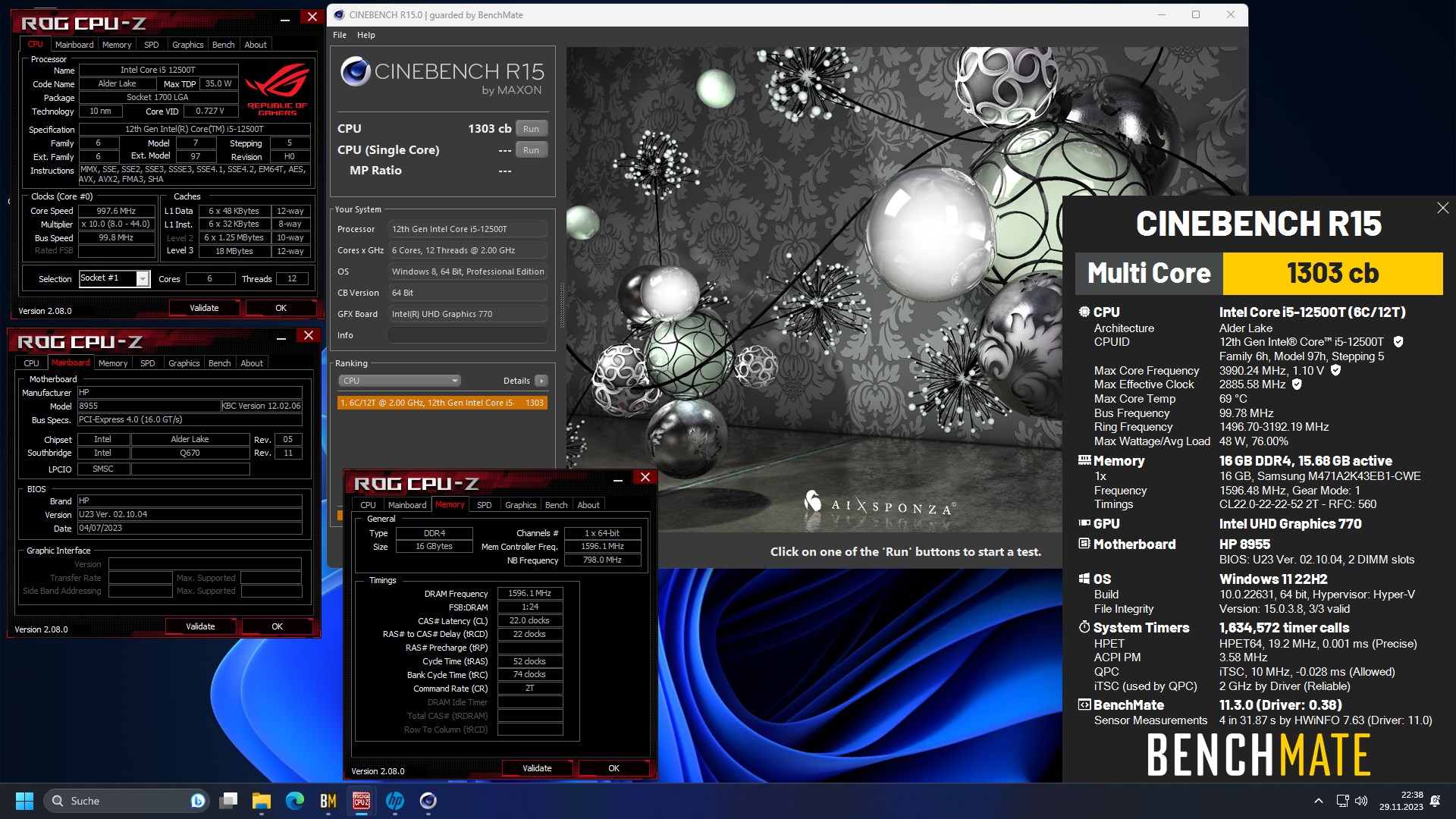
Task: Open the notification center bell icon
Action: coord(1435,801)
